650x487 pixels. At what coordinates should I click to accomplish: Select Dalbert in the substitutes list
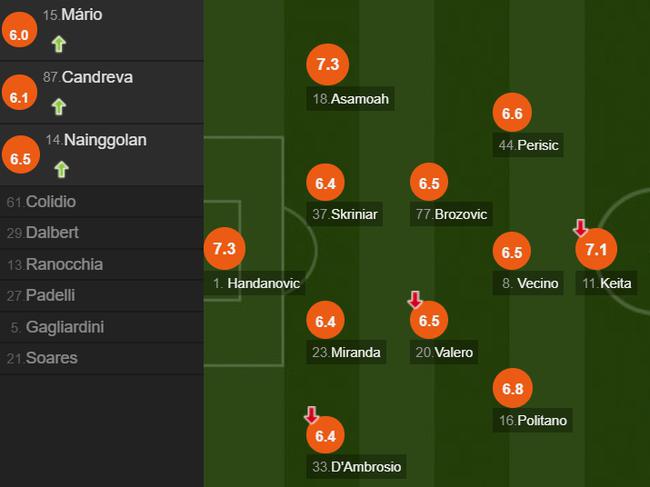pos(102,233)
